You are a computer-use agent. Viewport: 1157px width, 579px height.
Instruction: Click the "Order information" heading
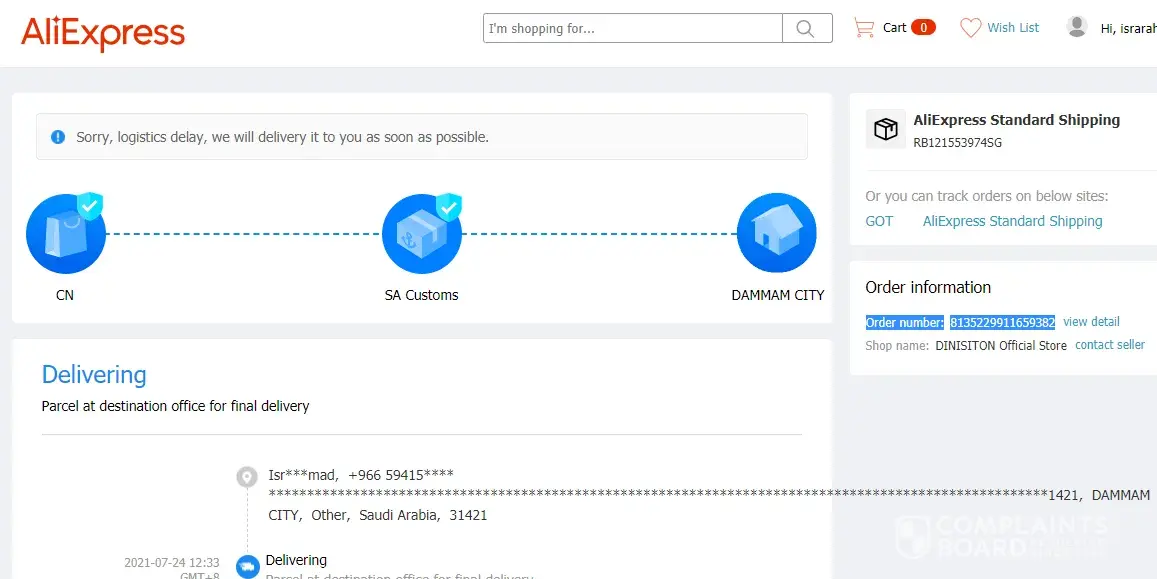point(928,287)
